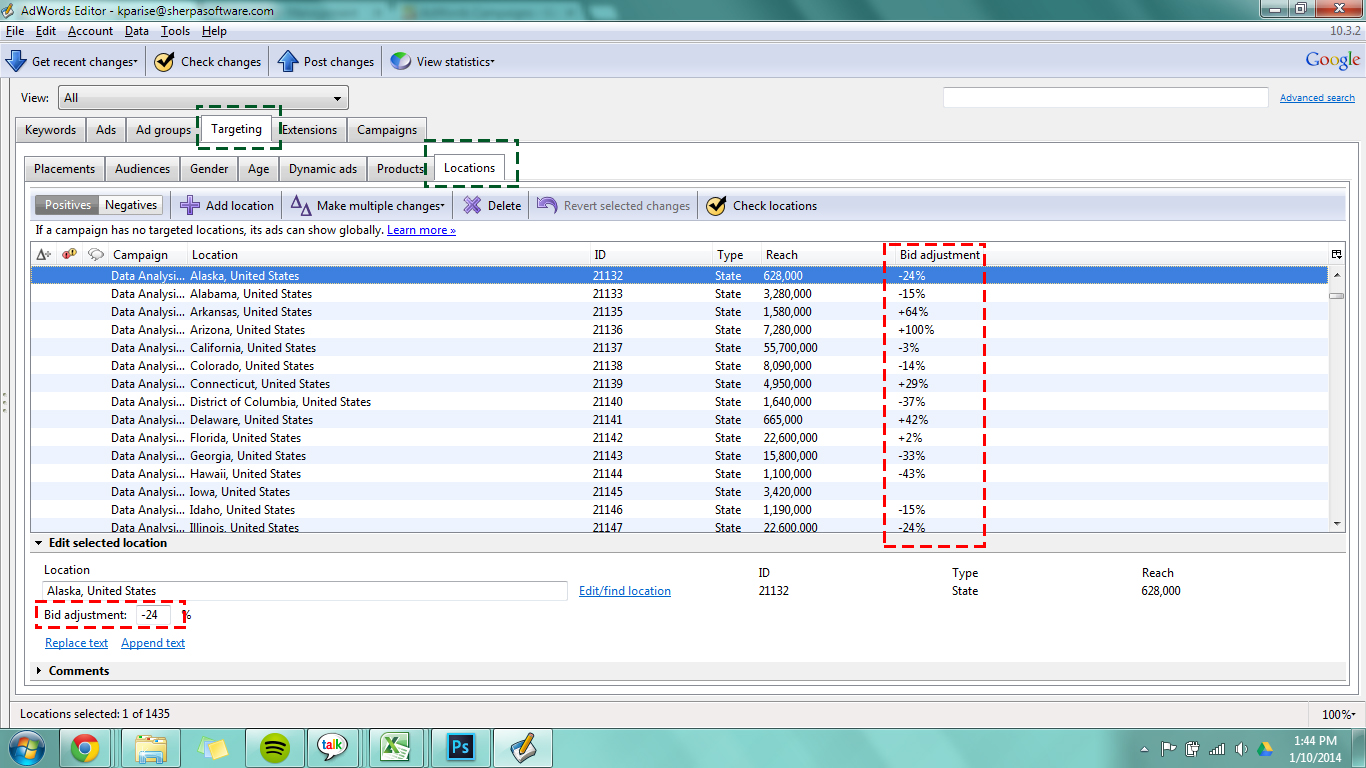Select the Positives toggle
This screenshot has width=1366, height=768.
coord(68,205)
